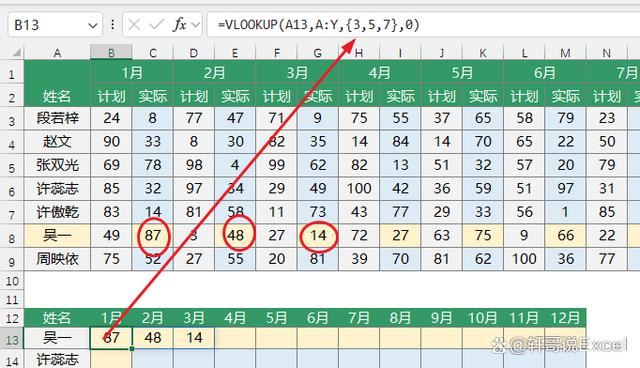The image size is (640, 368).
Task: Click the 4月 header in row 12
Action: 235,318
